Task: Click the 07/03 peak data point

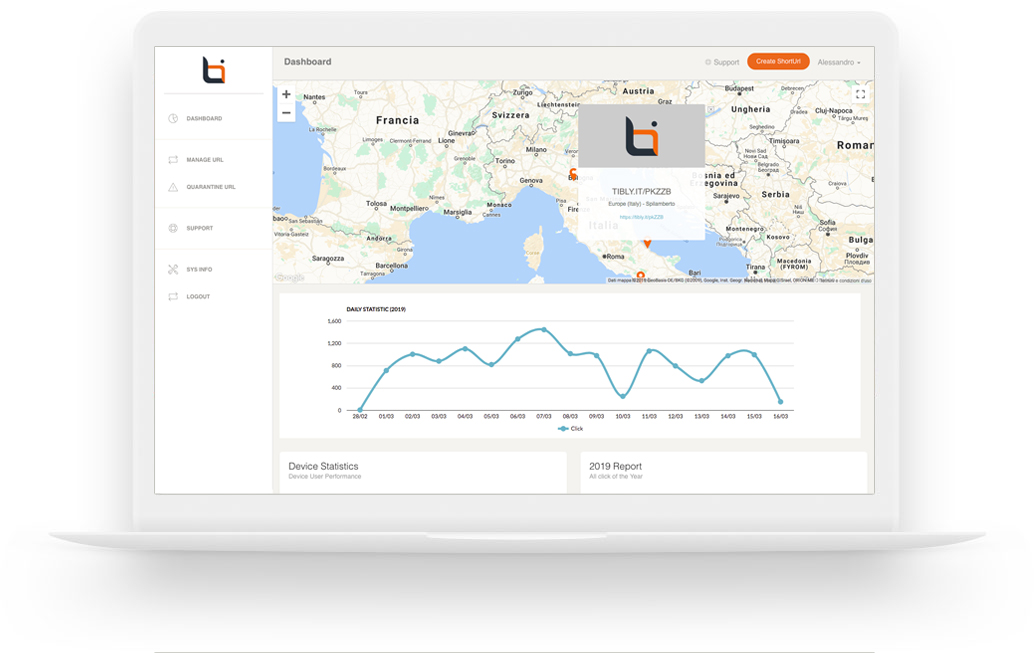Action: [x=543, y=329]
